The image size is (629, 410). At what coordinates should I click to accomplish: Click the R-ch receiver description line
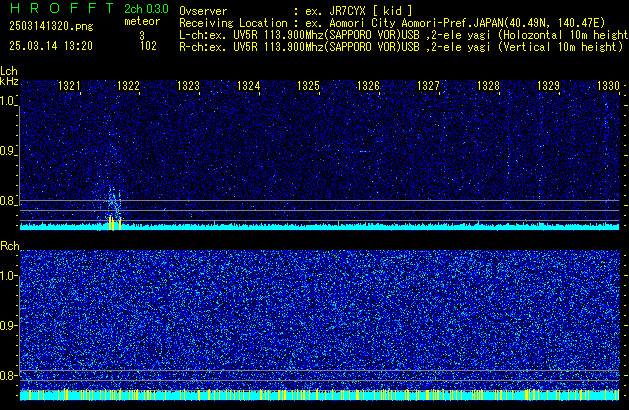[x=401, y=47]
